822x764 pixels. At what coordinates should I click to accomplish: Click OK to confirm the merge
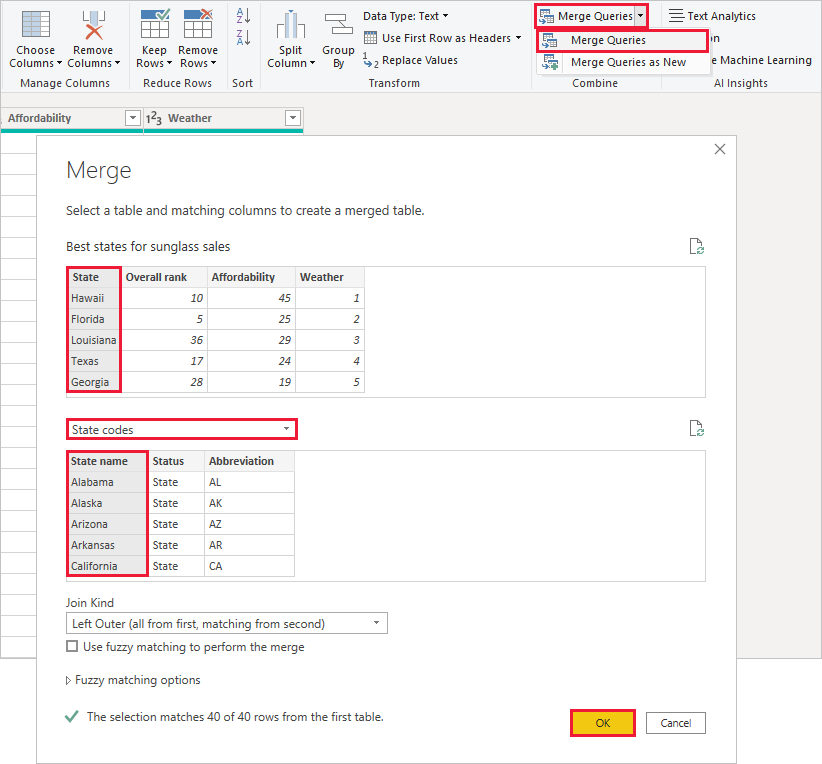(x=602, y=723)
